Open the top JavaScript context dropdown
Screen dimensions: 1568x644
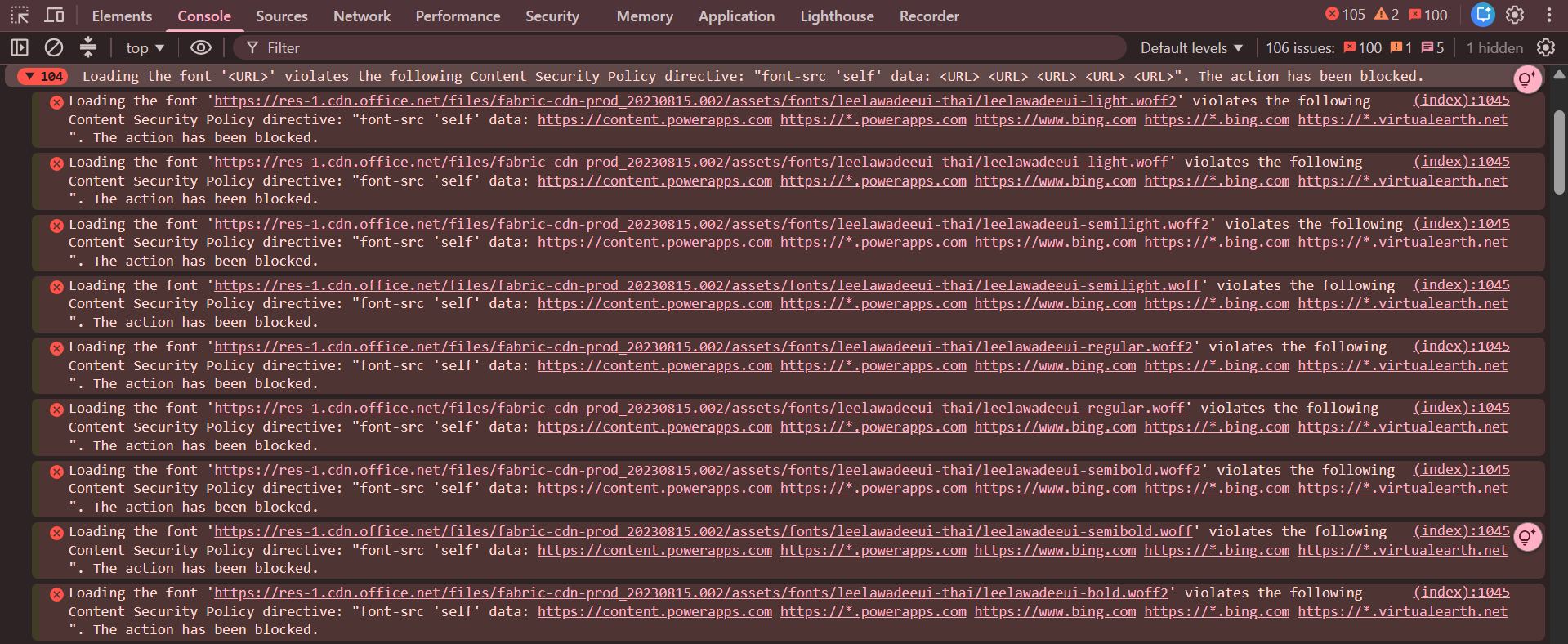[x=145, y=48]
